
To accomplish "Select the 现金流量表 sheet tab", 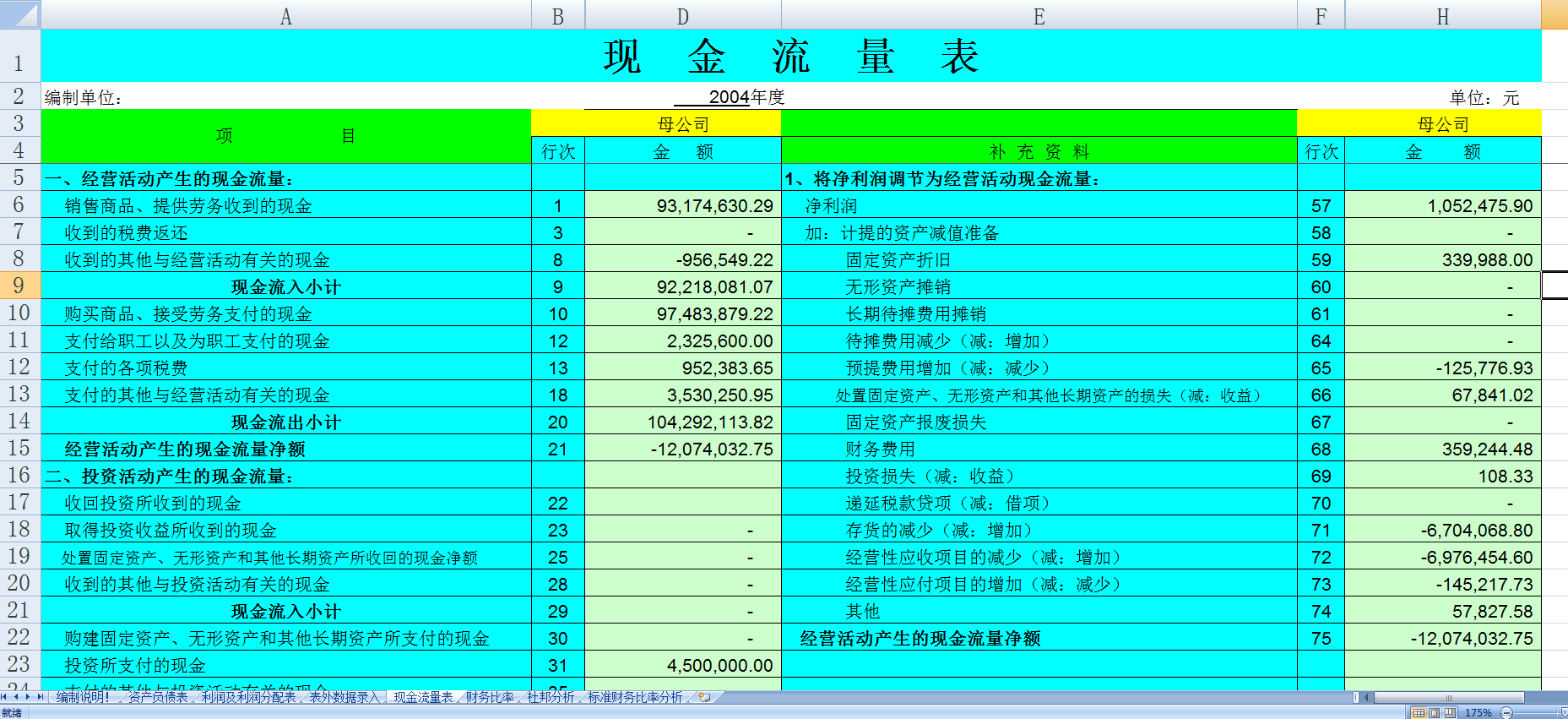I will pyautogui.click(x=423, y=697).
